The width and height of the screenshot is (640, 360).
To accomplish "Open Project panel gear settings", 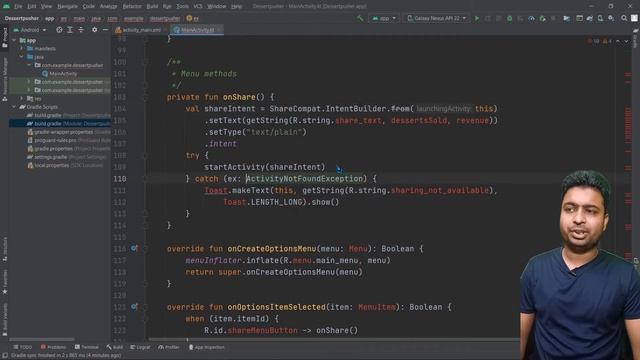I will point(95,30).
